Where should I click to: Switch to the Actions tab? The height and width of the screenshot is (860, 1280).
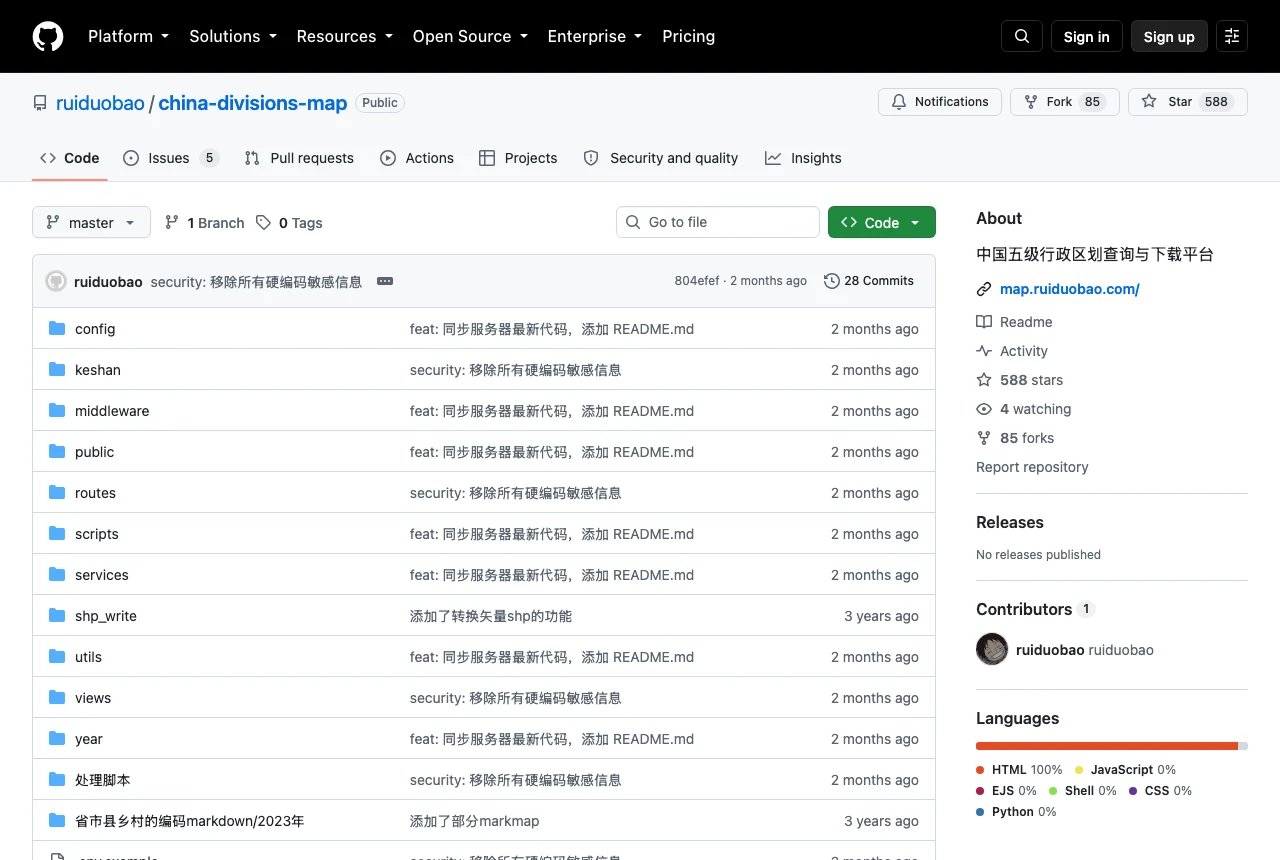tap(417, 158)
